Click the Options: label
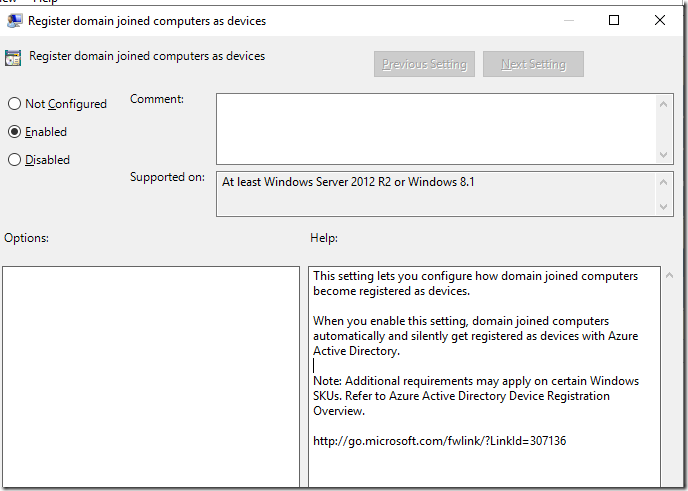This screenshot has width=688, height=491. click(x=26, y=238)
